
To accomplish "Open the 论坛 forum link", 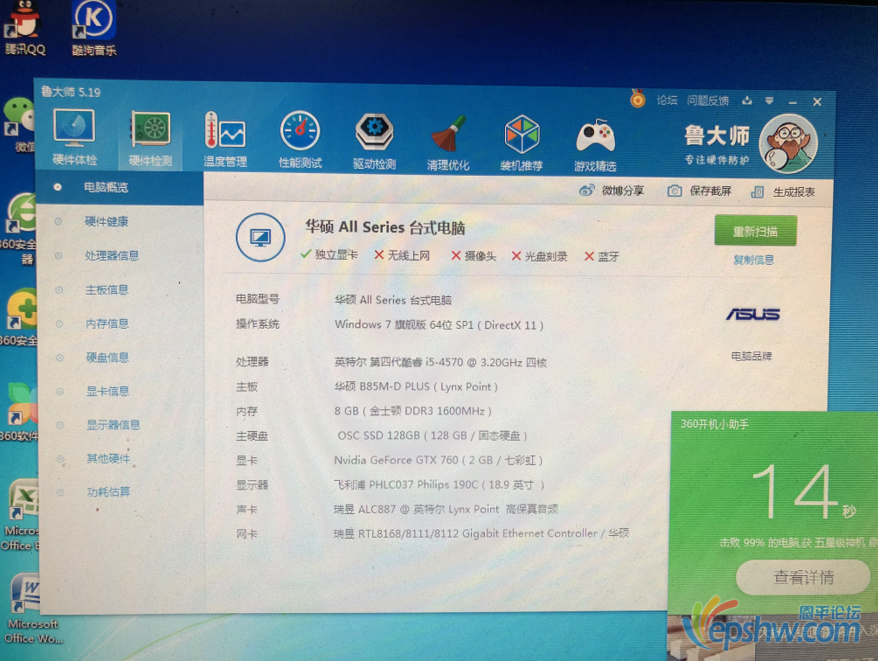I will [x=667, y=100].
